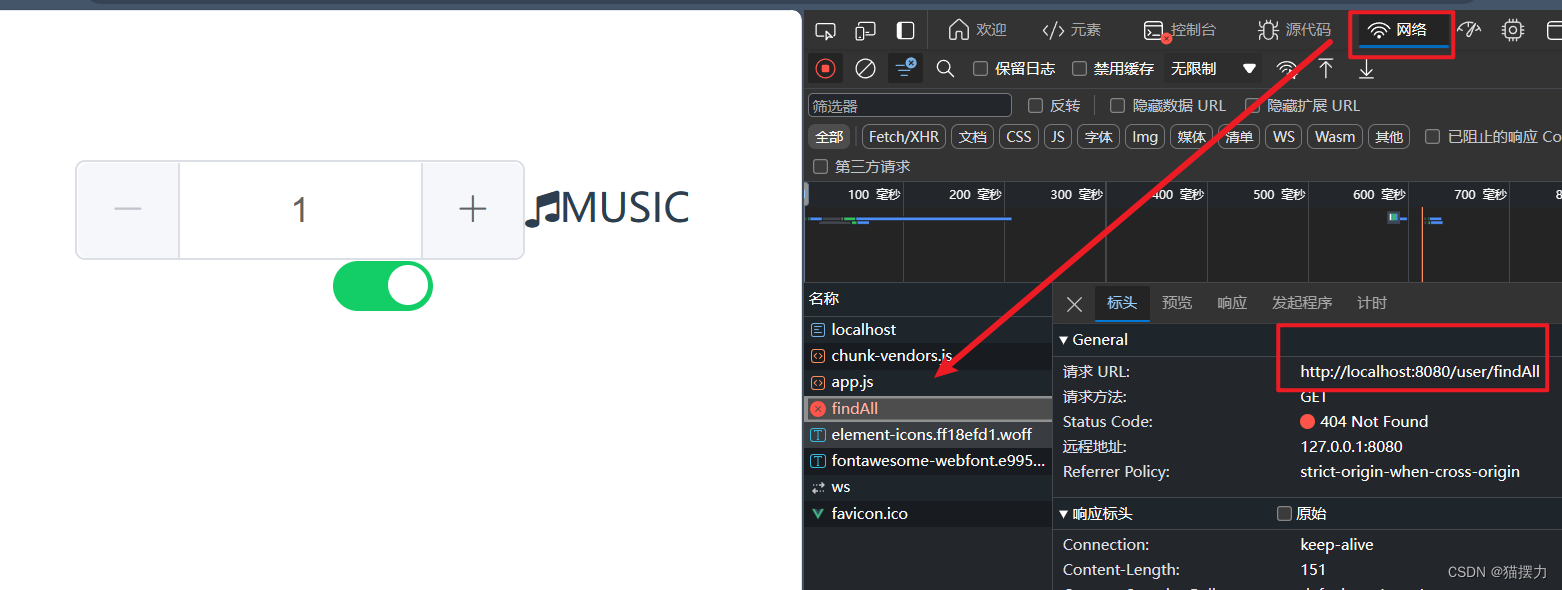Open the 预览 details tab
This screenshot has width=1562, height=590.
(1177, 303)
